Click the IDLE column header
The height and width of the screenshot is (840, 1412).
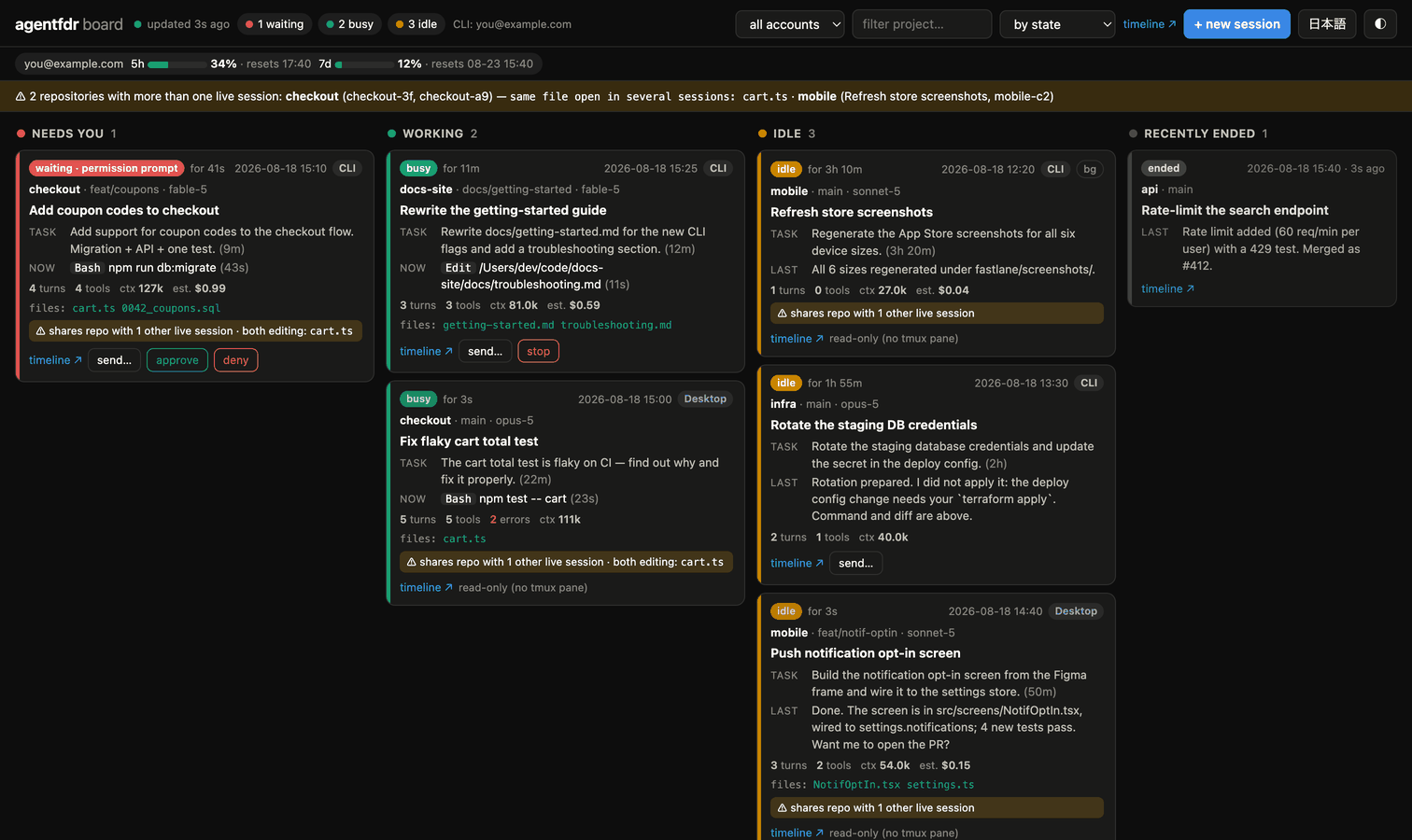pos(786,133)
